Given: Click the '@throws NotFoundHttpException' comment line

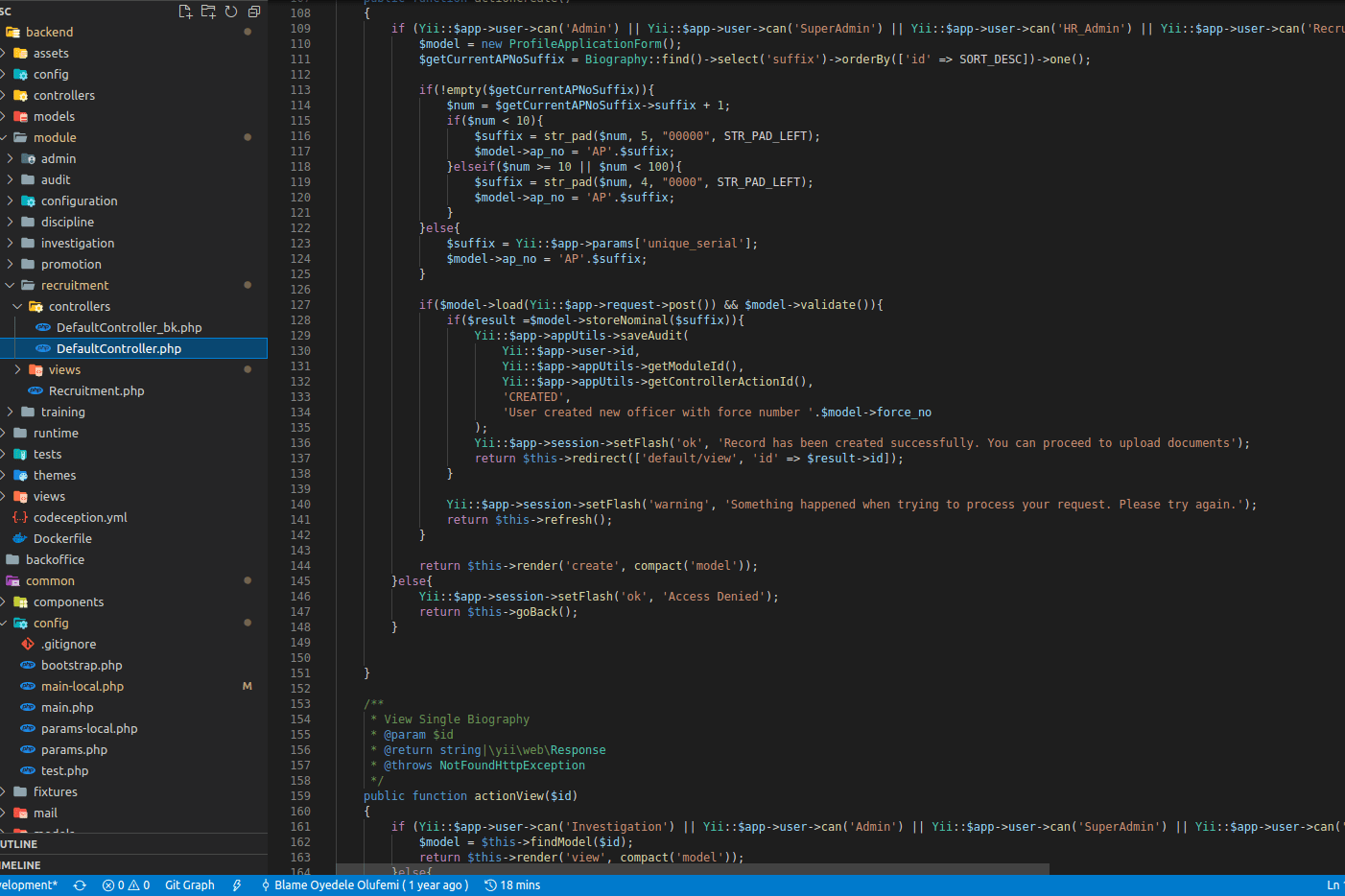Looking at the screenshot, I should coord(484,766).
